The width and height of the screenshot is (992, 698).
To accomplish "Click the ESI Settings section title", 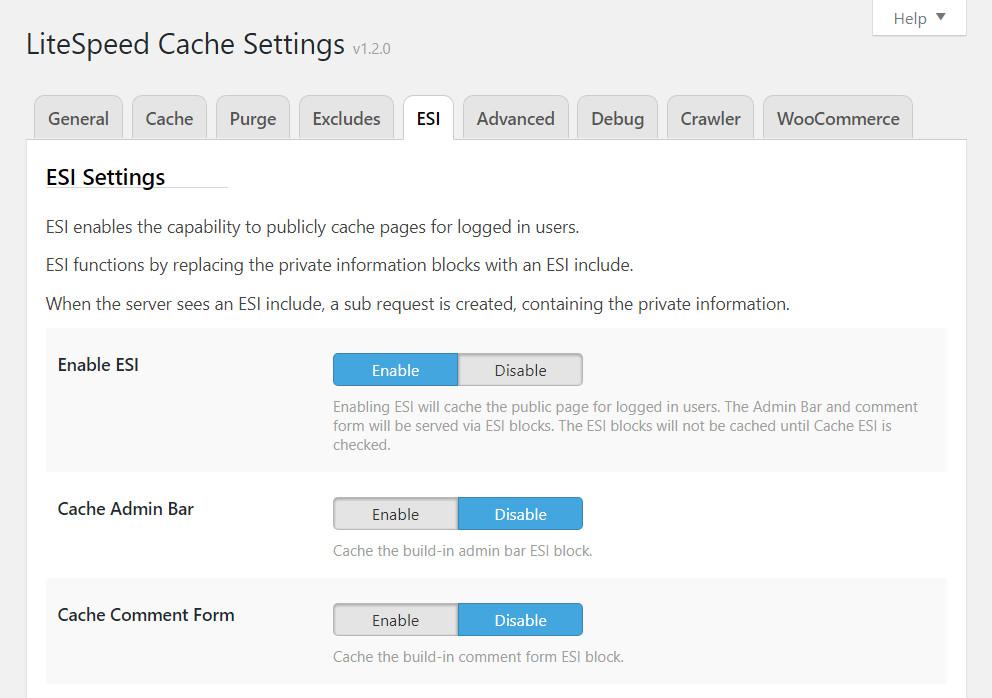I will click(x=104, y=177).
